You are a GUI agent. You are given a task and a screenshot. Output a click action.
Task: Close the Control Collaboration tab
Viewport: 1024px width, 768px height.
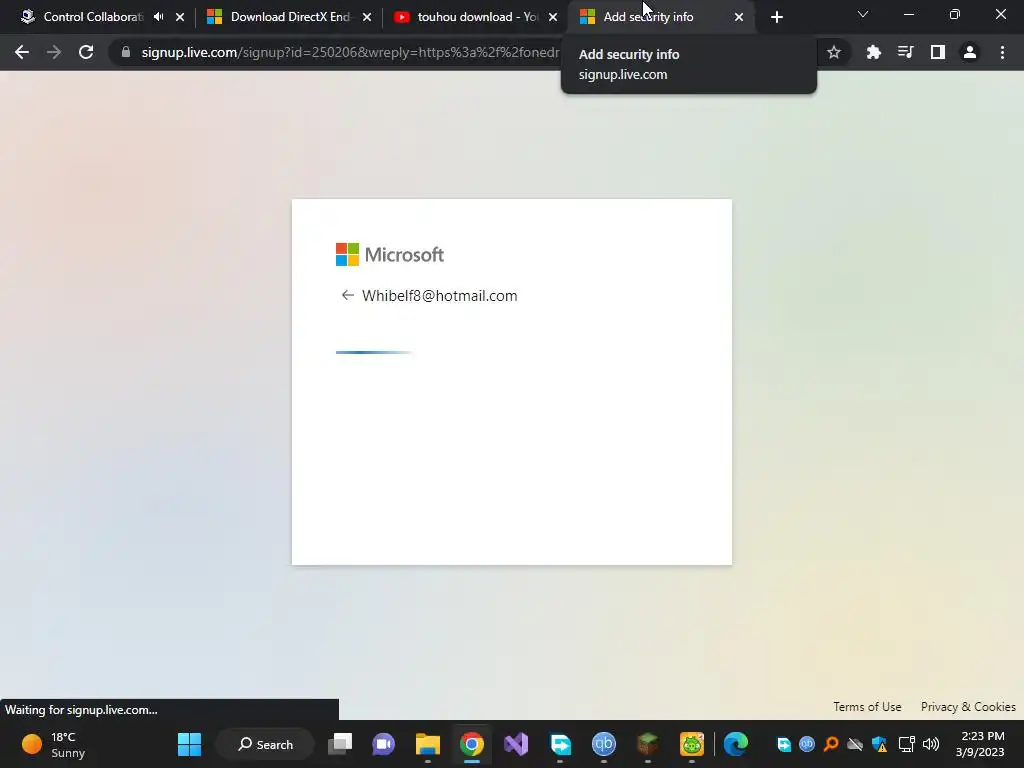pos(180,17)
